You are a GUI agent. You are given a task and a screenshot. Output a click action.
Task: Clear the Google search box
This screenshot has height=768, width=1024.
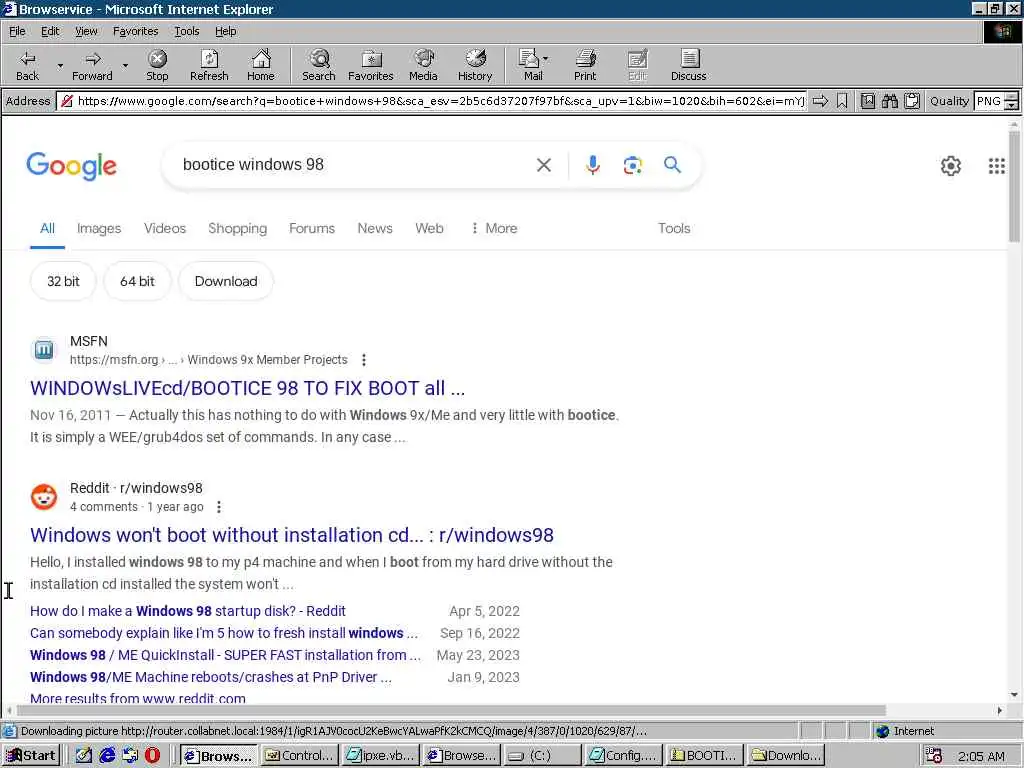pyautogui.click(x=543, y=165)
